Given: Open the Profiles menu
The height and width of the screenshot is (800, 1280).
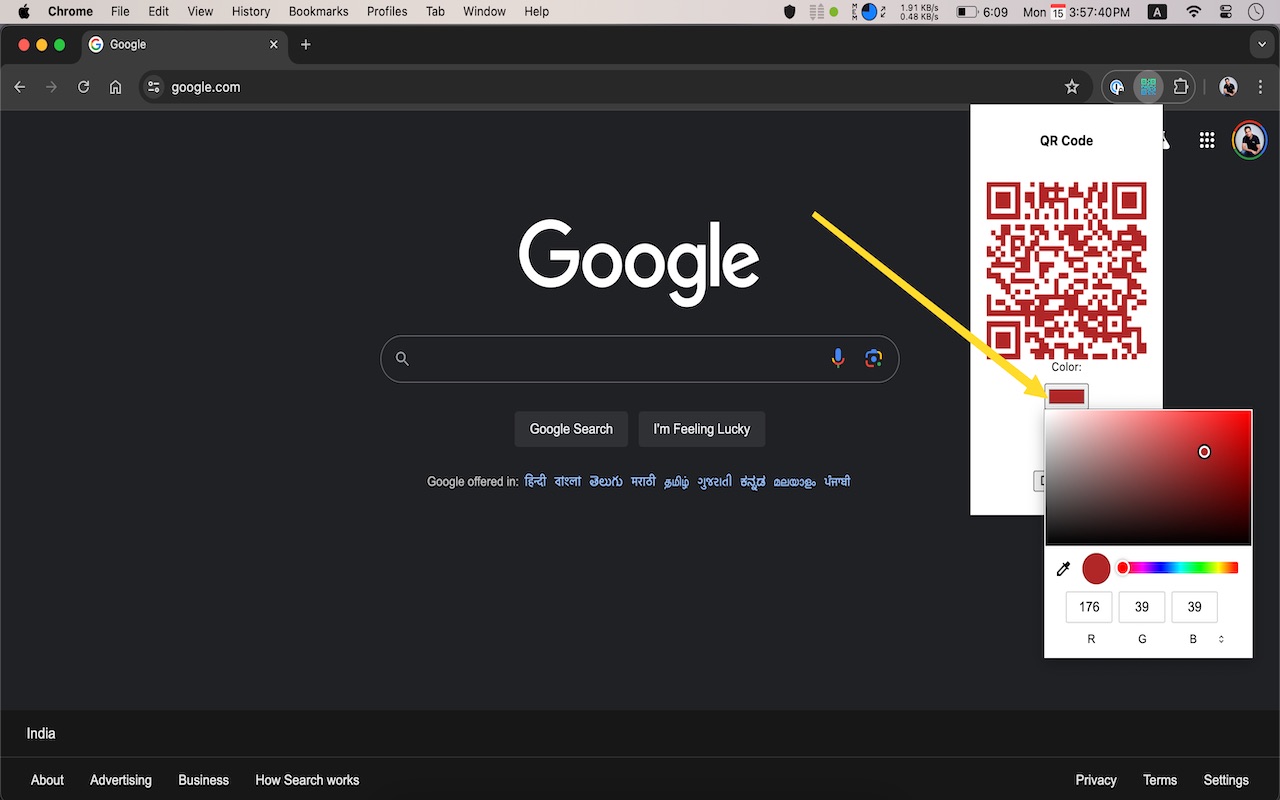Looking at the screenshot, I should pos(387,12).
